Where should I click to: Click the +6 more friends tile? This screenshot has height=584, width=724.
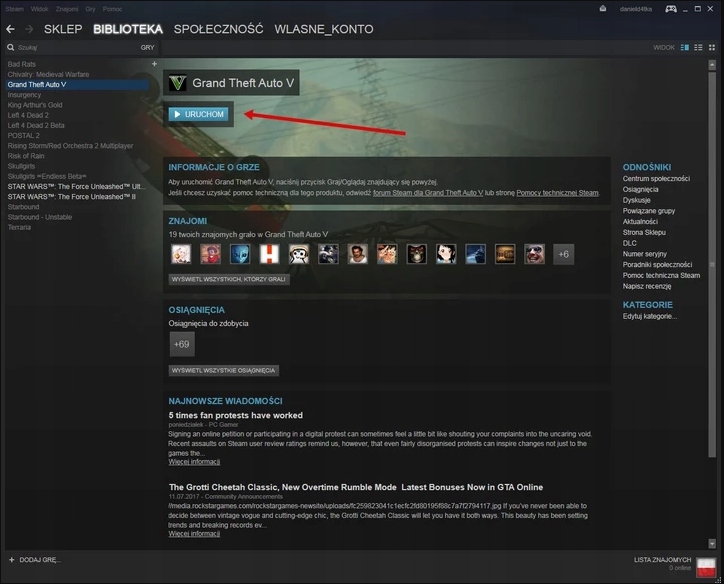tap(563, 254)
